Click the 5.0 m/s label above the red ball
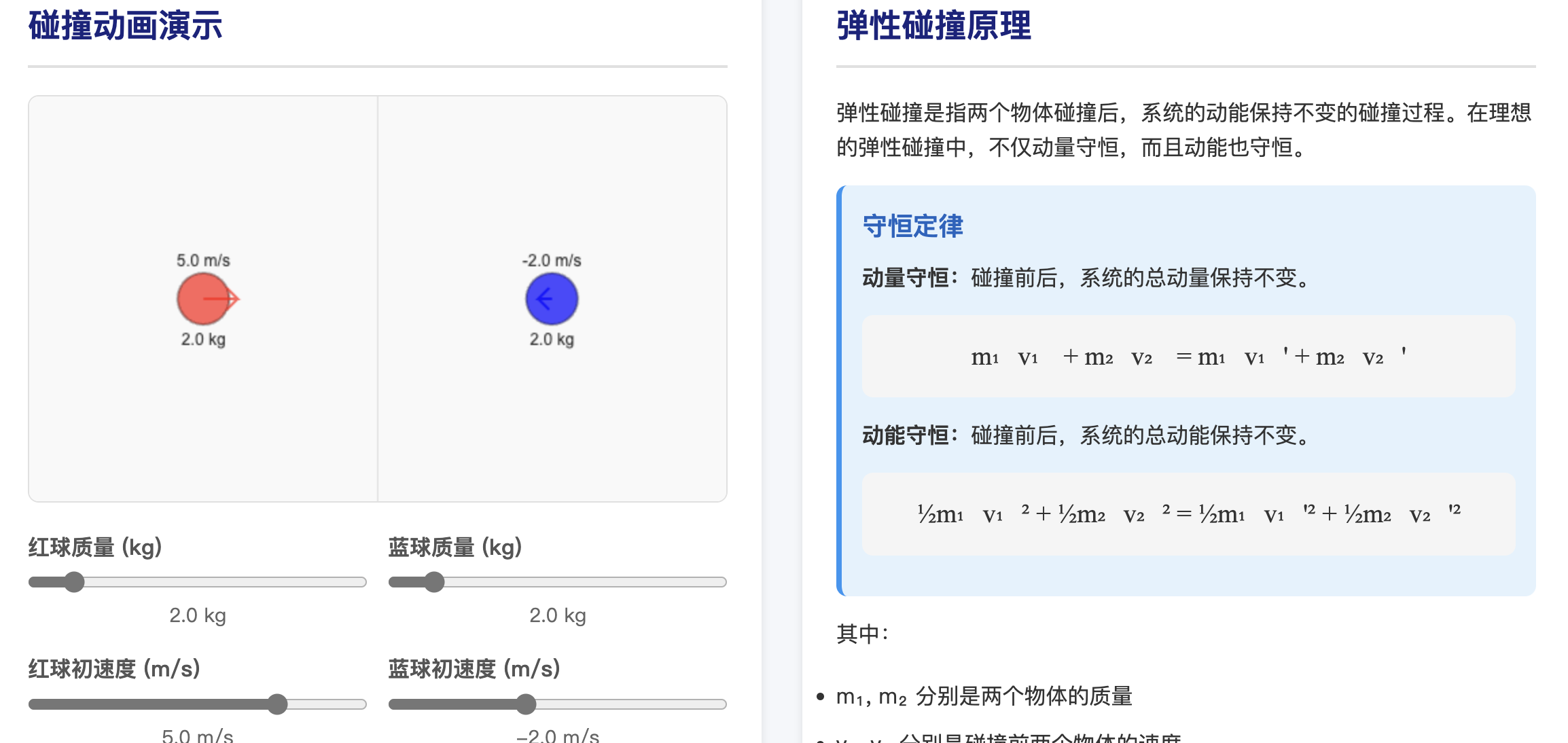This screenshot has width=1568, height=743. pos(203,259)
